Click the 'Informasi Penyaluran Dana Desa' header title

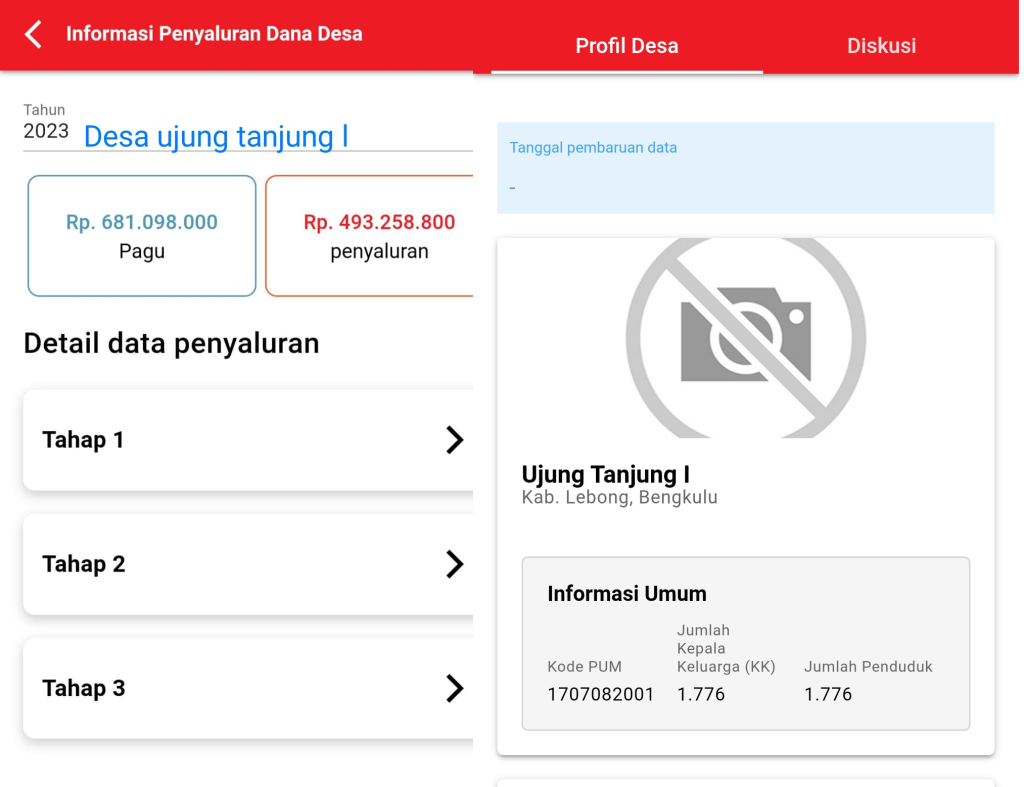coord(214,34)
